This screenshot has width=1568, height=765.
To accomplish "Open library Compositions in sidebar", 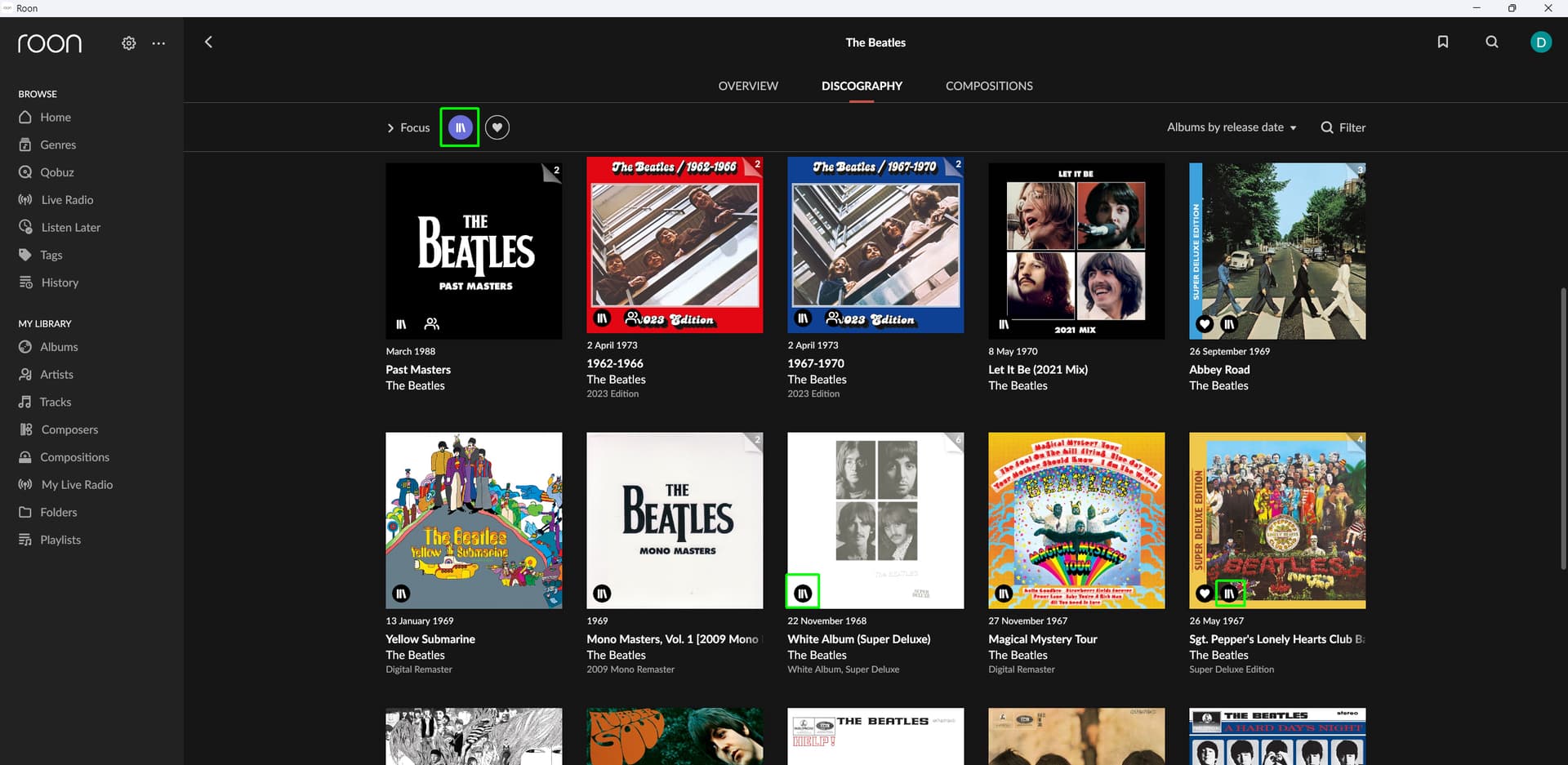I will click(x=65, y=457).
